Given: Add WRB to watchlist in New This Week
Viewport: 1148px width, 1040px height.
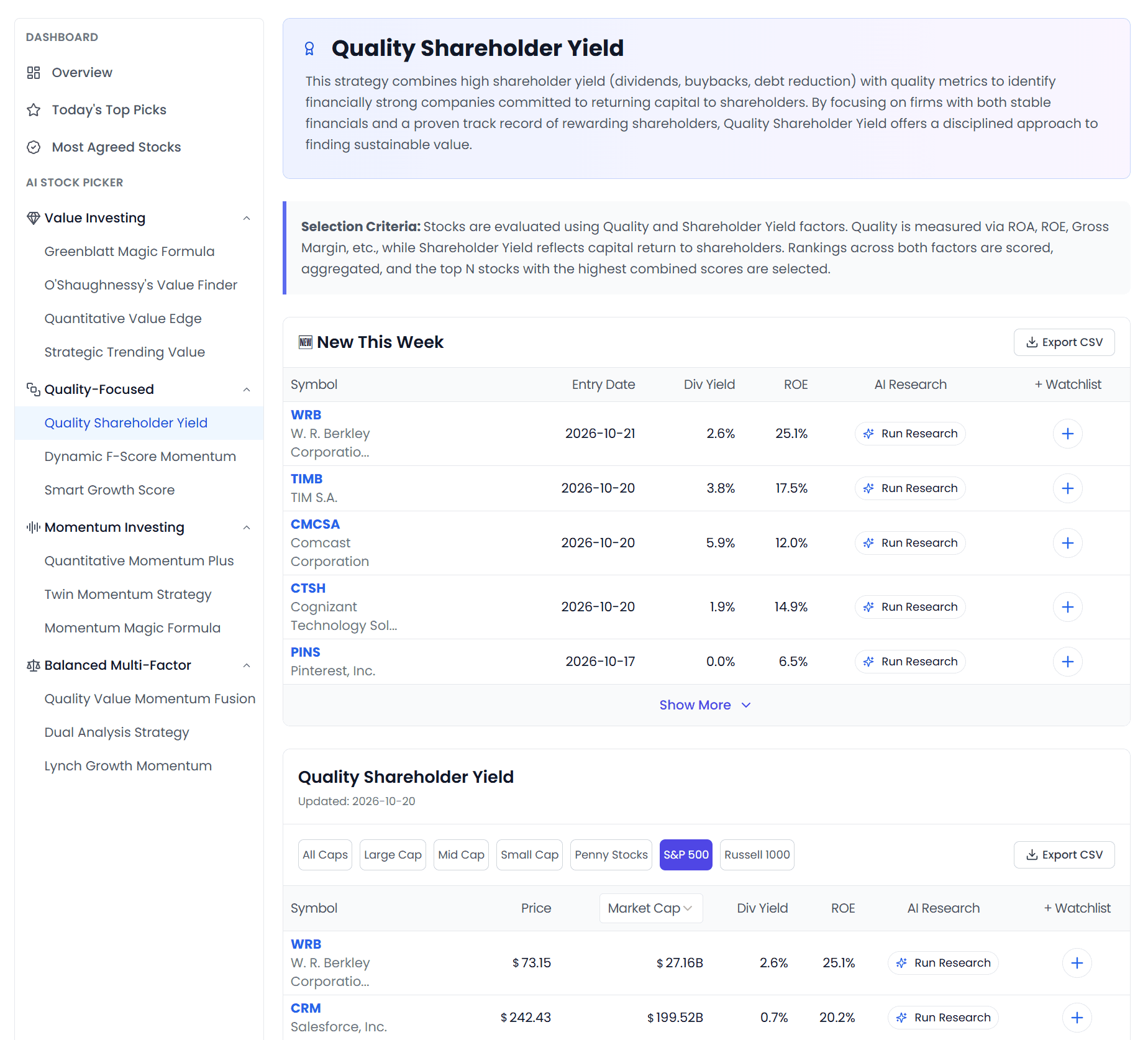Looking at the screenshot, I should click(1068, 434).
